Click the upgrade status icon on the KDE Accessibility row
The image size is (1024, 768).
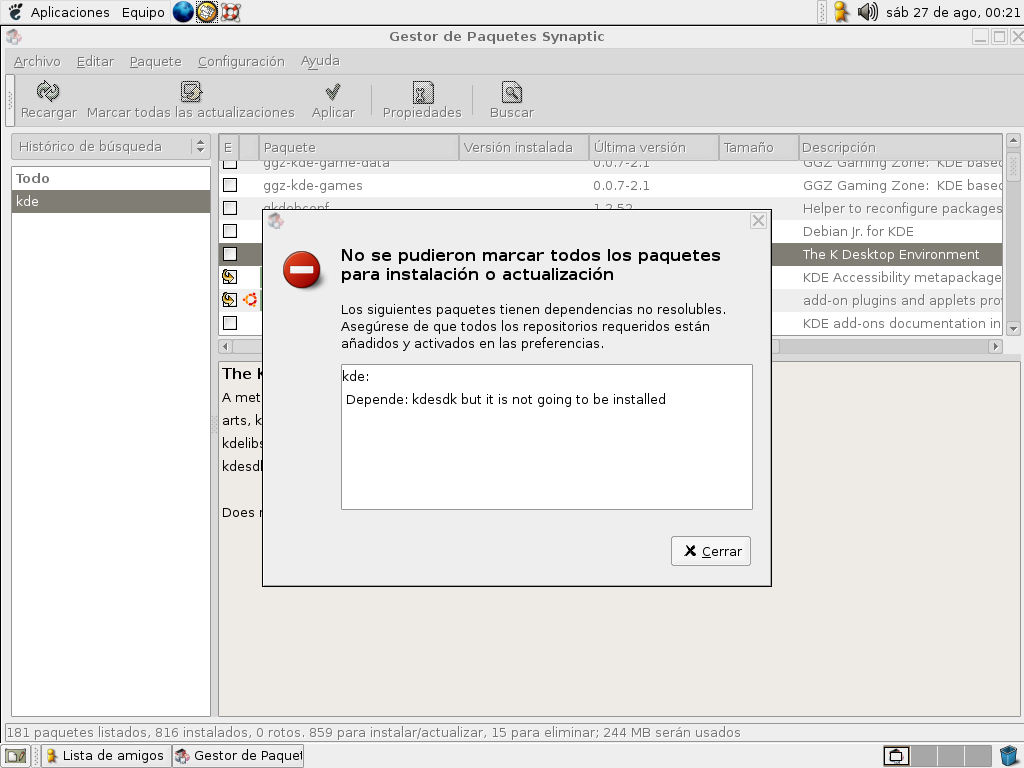coord(229,277)
